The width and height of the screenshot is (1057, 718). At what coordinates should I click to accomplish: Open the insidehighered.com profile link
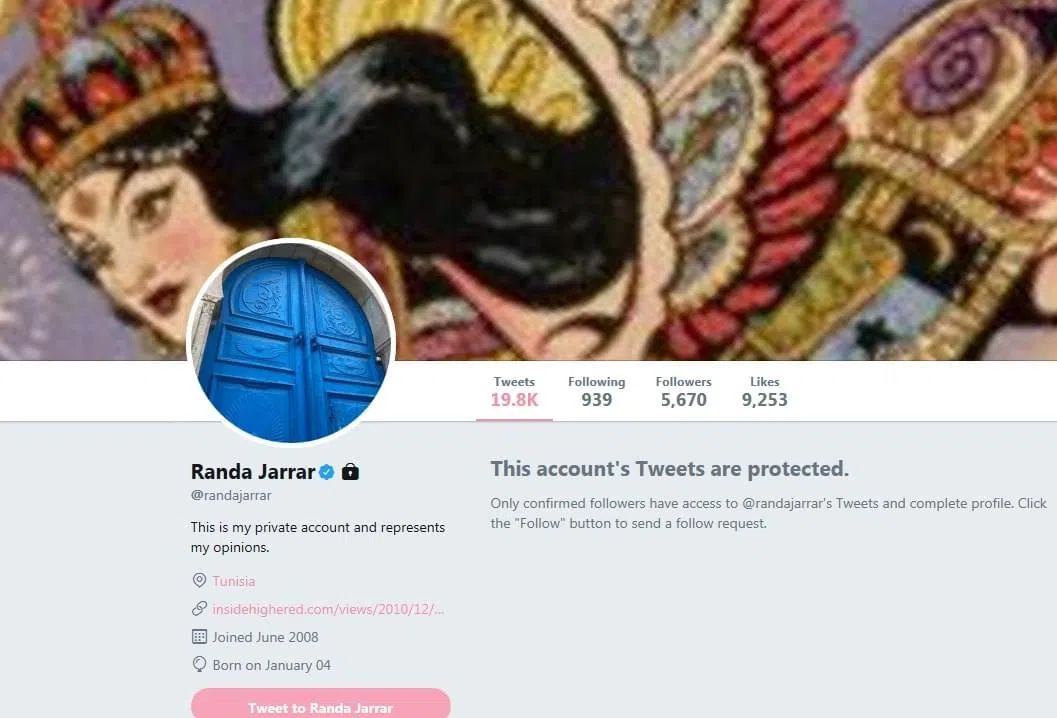328,609
